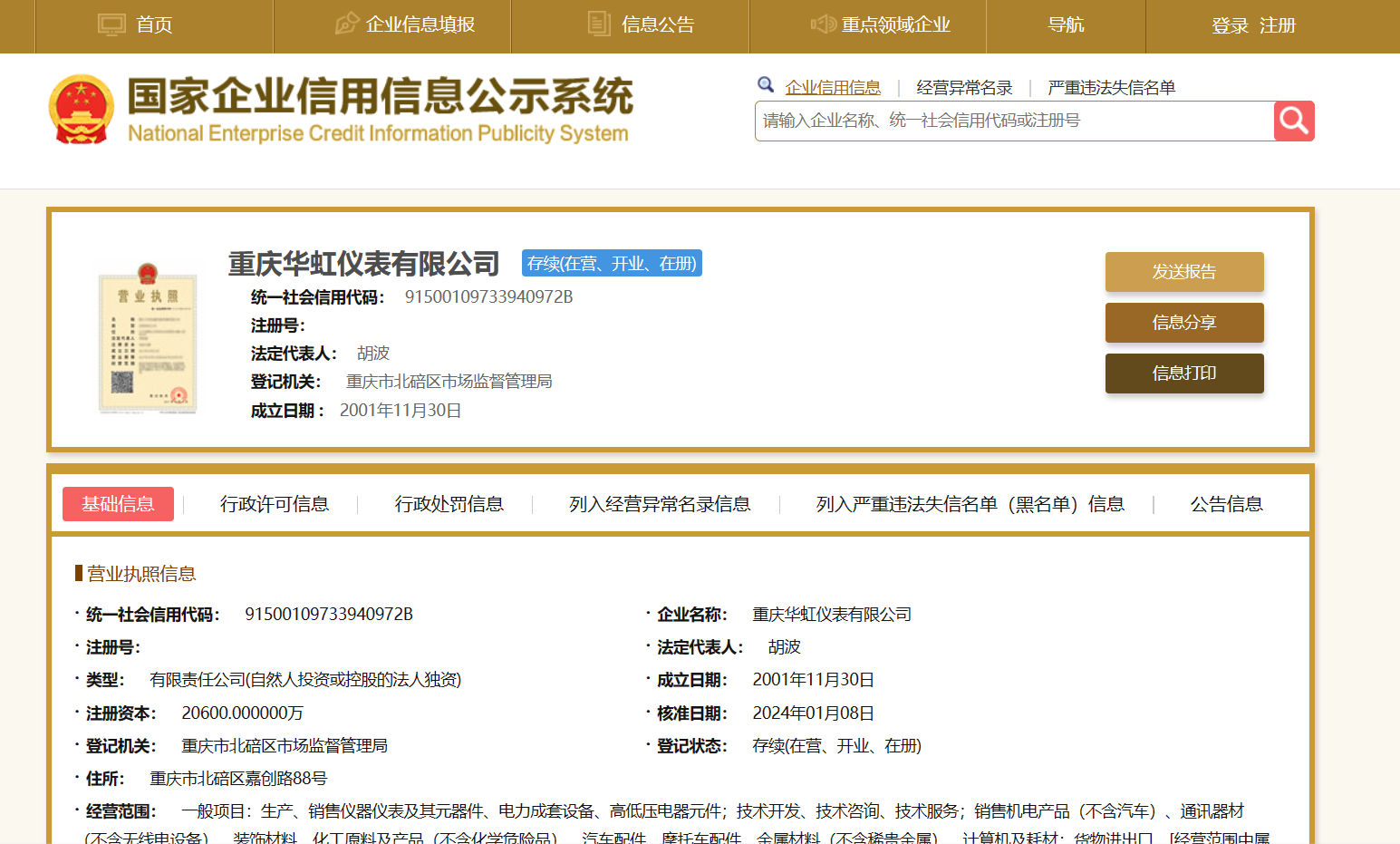
Task: Open the 首页 navigation item
Action: pyautogui.click(x=154, y=24)
